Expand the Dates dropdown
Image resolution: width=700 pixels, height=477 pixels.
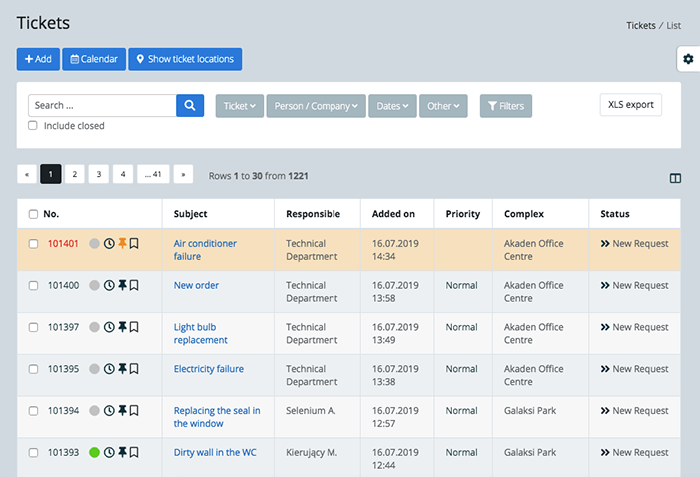pyautogui.click(x=392, y=106)
